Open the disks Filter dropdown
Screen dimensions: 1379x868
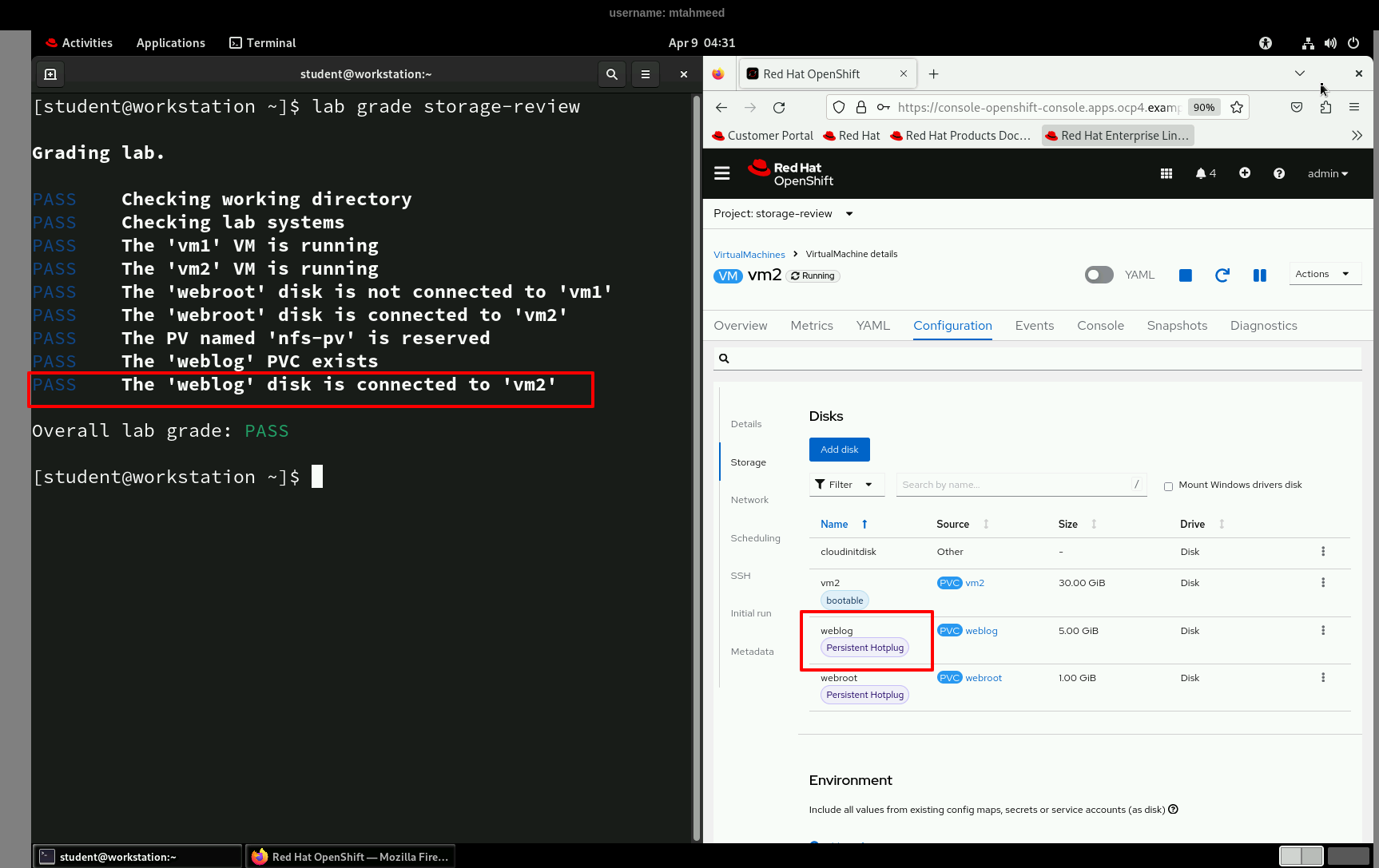[x=846, y=485]
